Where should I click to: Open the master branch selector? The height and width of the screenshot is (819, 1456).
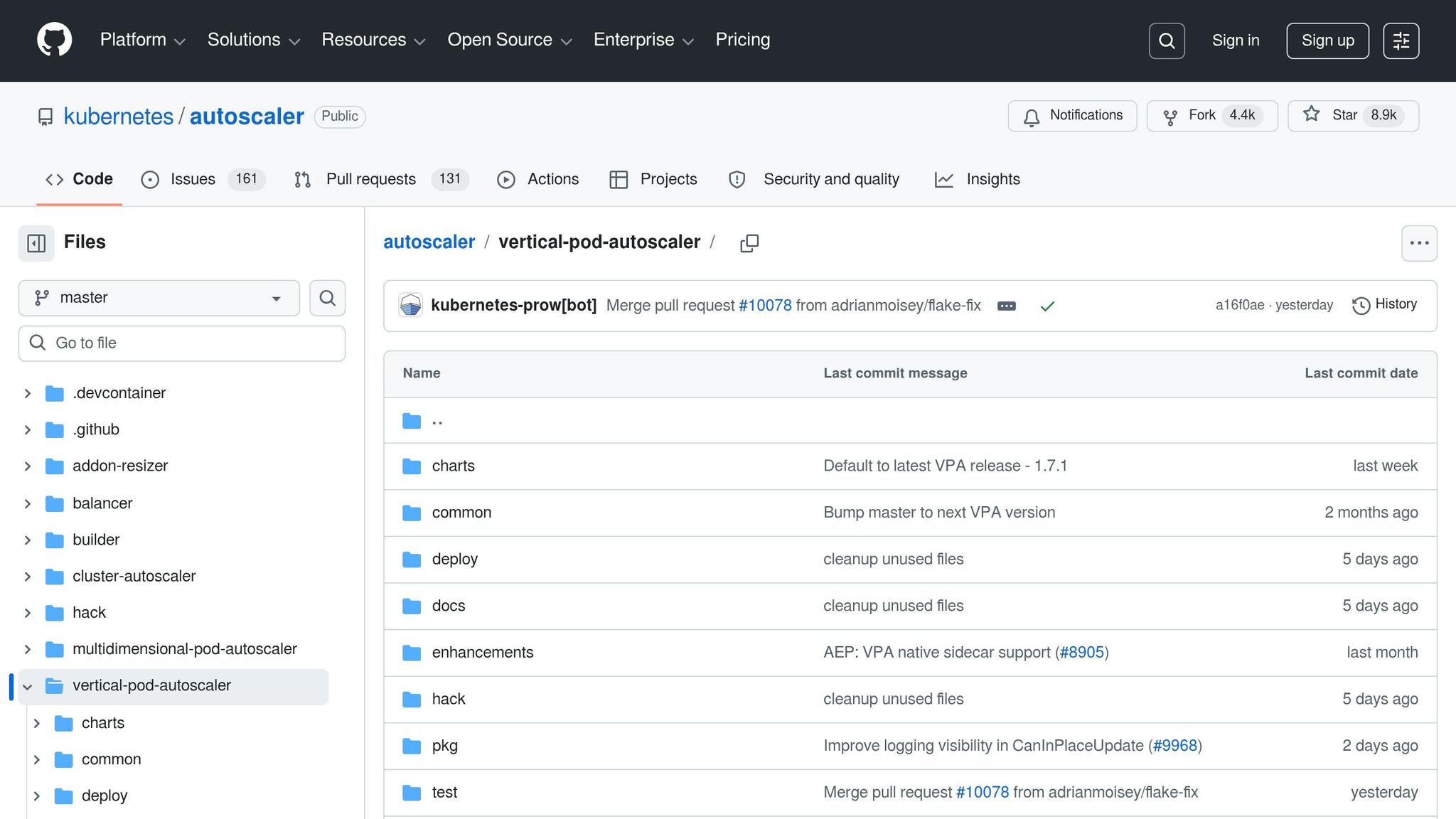pyautogui.click(x=159, y=298)
